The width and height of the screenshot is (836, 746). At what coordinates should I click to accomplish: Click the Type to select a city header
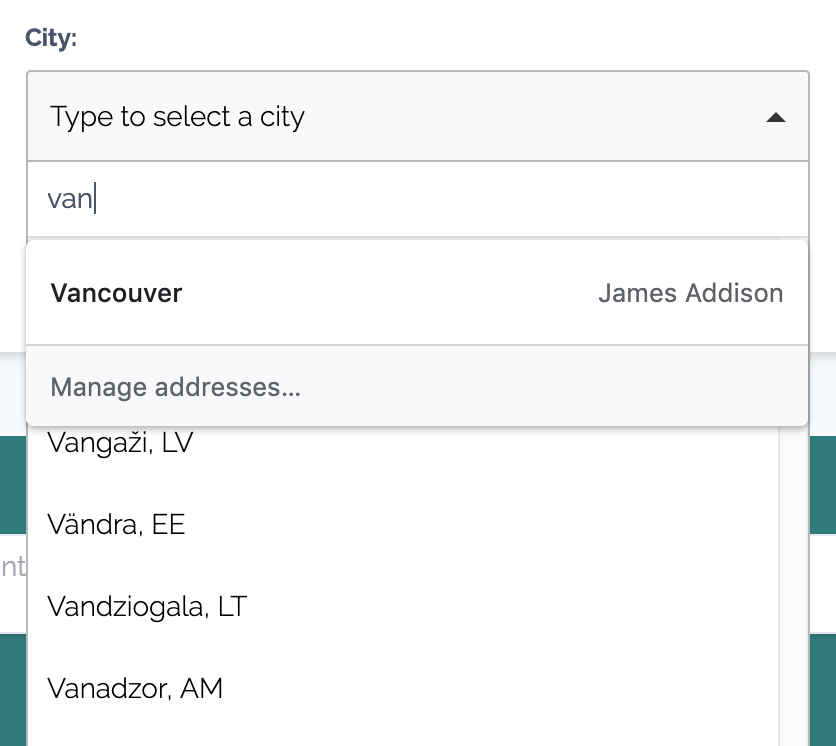(177, 117)
